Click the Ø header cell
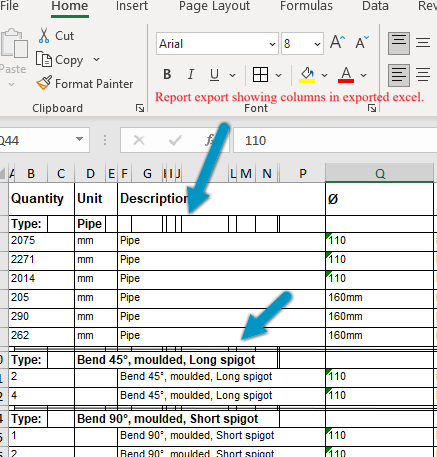437x457 pixels. [379, 199]
